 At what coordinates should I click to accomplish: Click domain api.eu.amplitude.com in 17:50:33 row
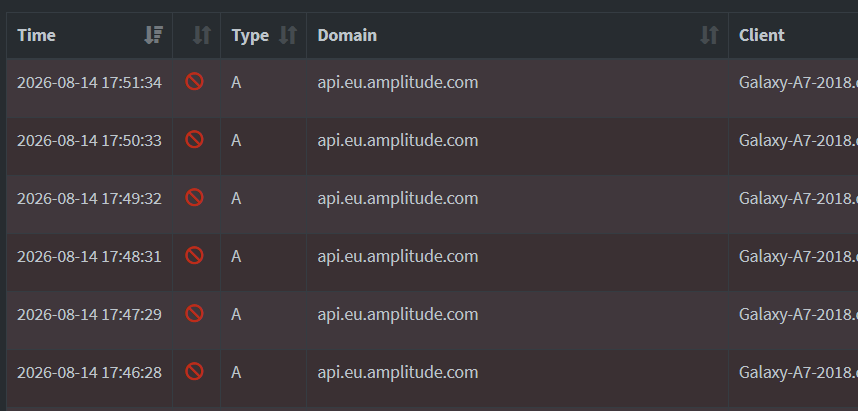(x=398, y=141)
